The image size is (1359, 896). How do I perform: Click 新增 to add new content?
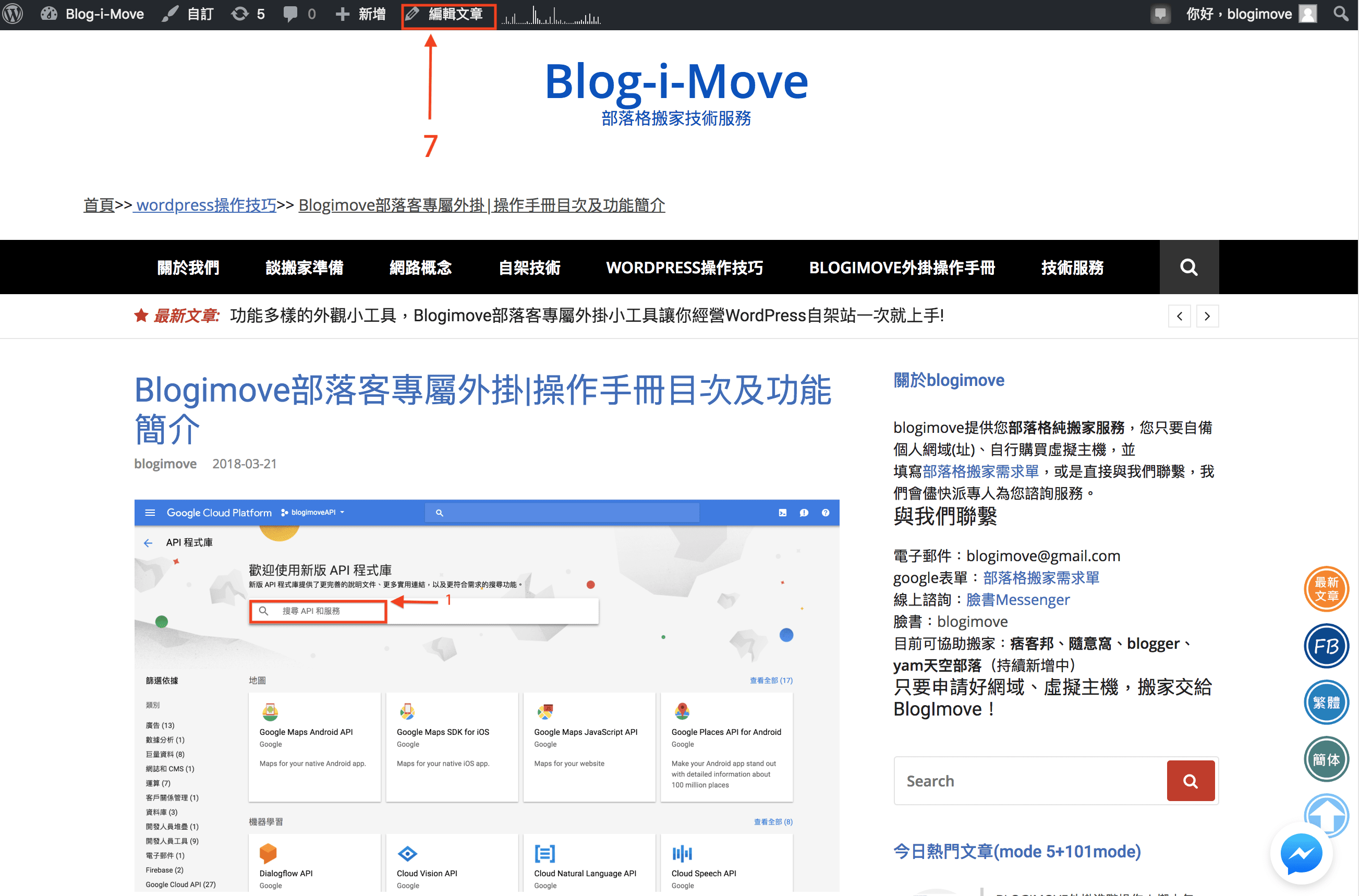tap(360, 14)
